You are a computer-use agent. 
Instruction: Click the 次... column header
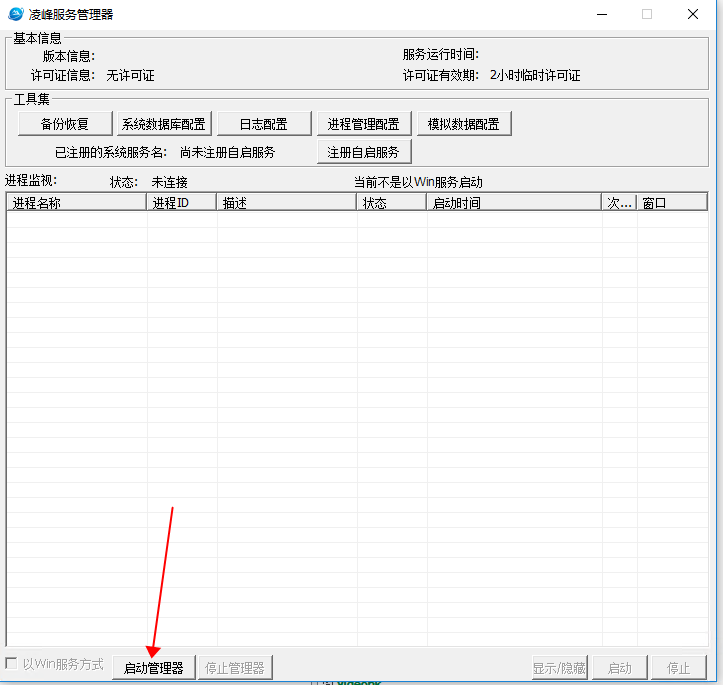619,202
